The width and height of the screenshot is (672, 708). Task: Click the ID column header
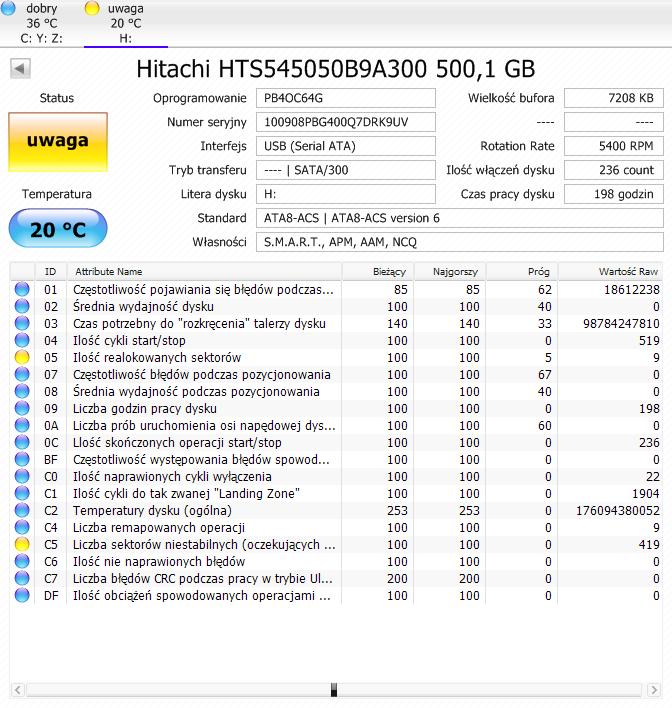click(51, 271)
